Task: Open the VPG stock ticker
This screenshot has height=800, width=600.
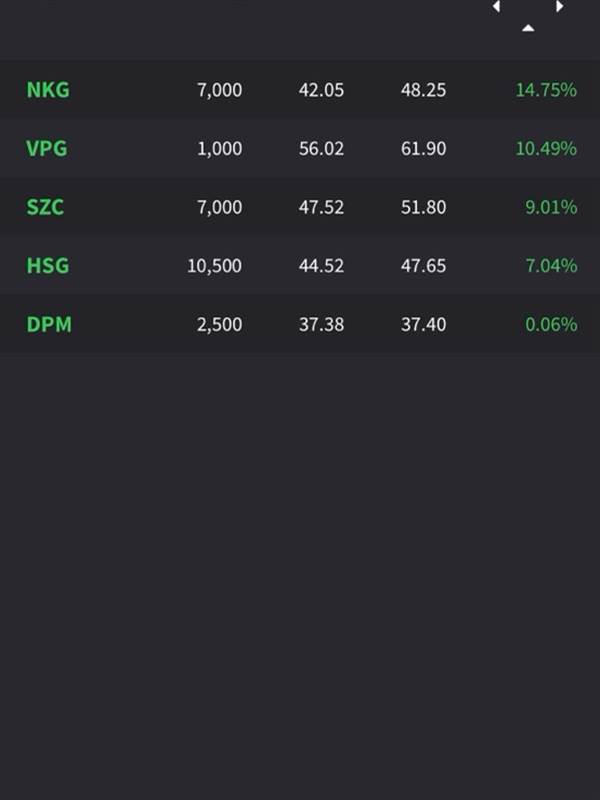Action: coord(47,148)
